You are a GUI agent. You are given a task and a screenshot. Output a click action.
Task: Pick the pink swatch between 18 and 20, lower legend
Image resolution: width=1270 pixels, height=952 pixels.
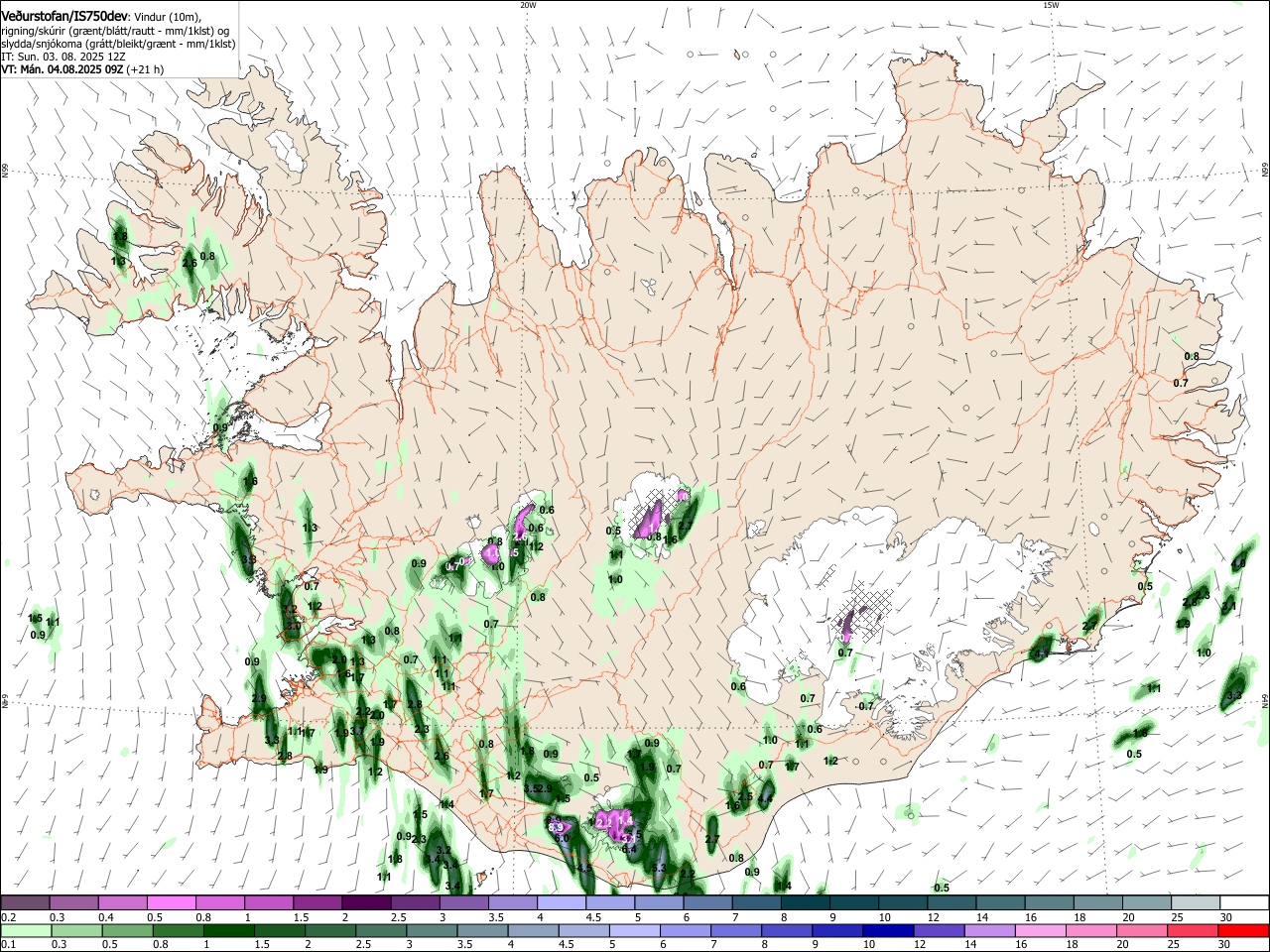click(x=1090, y=930)
